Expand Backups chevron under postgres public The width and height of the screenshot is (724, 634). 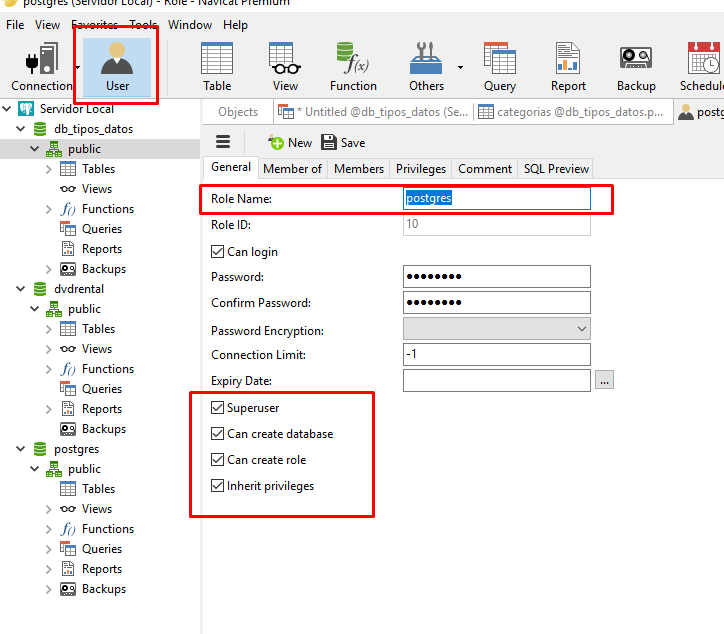point(48,589)
